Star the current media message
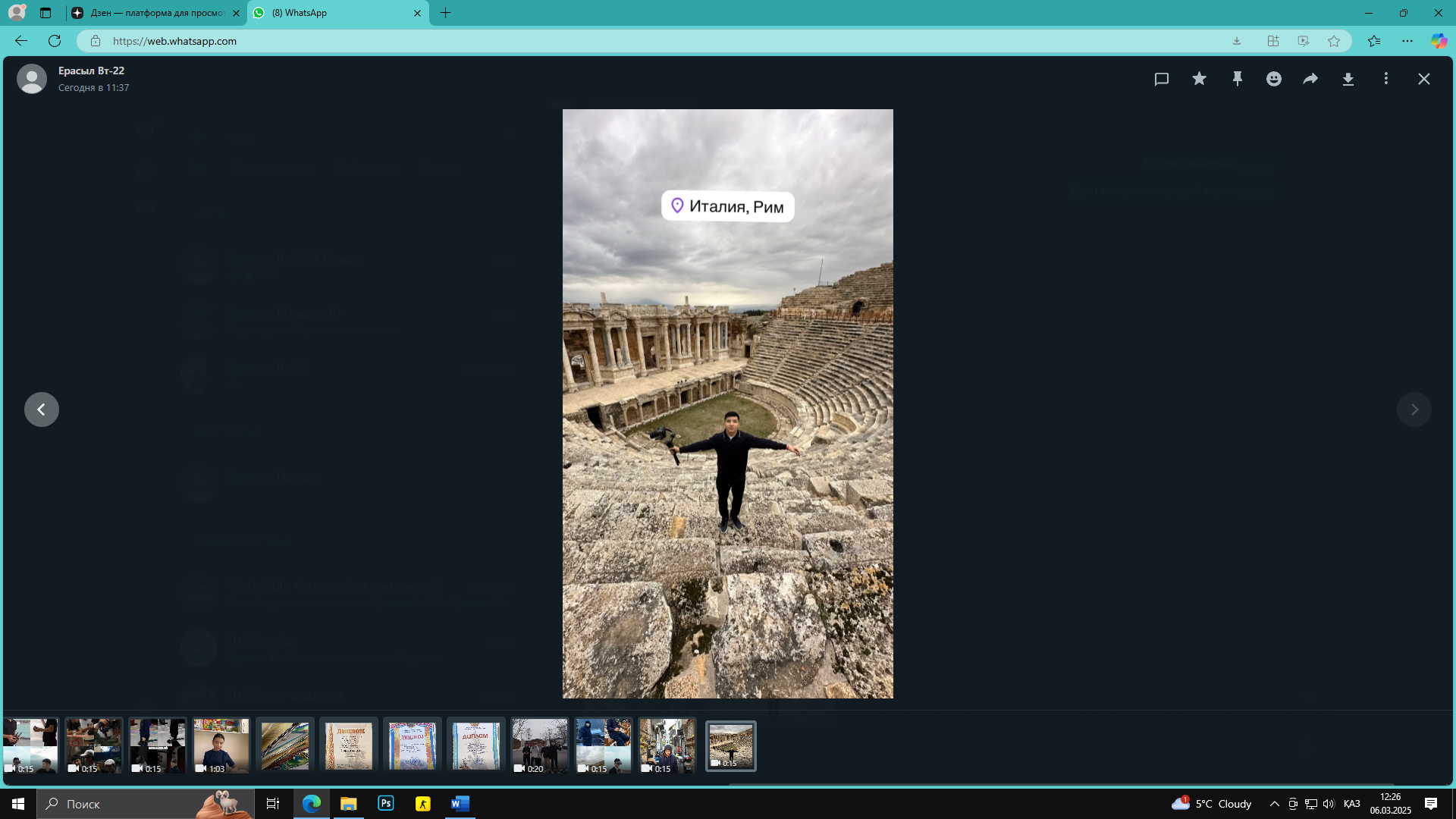 1199,79
